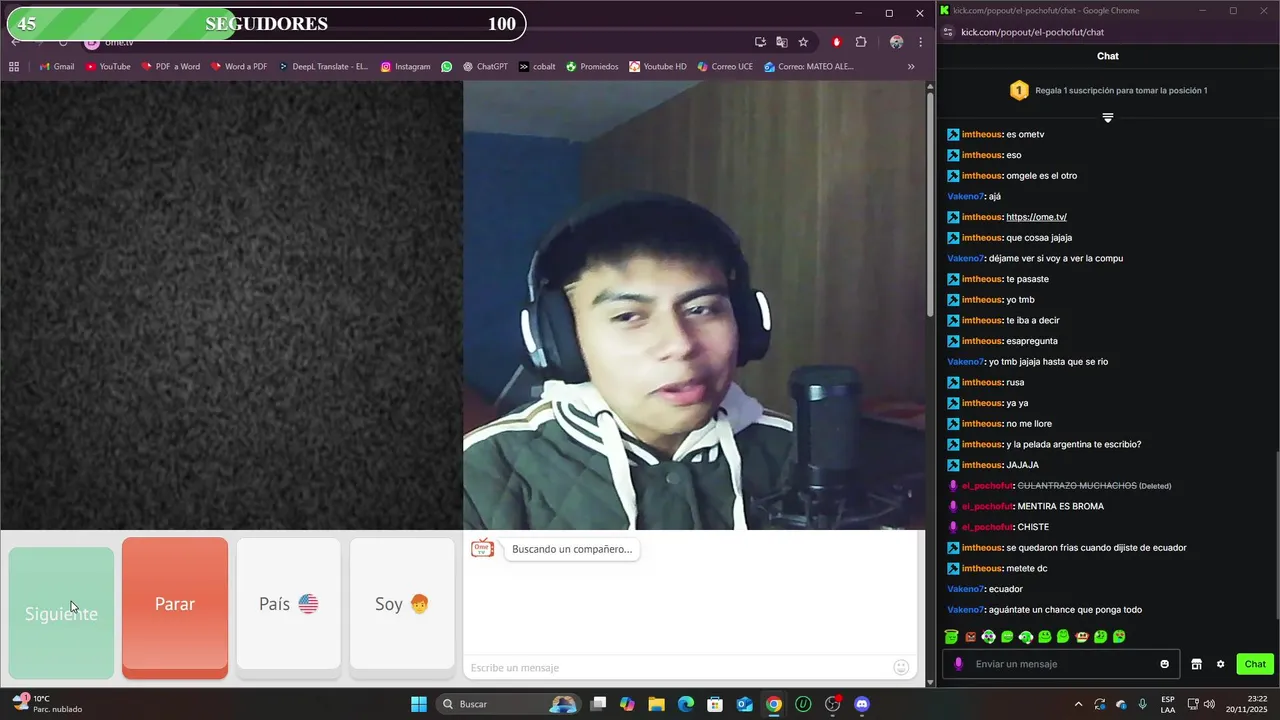Open the YouTube bookmark
This screenshot has height=720, width=1280.
click(108, 67)
